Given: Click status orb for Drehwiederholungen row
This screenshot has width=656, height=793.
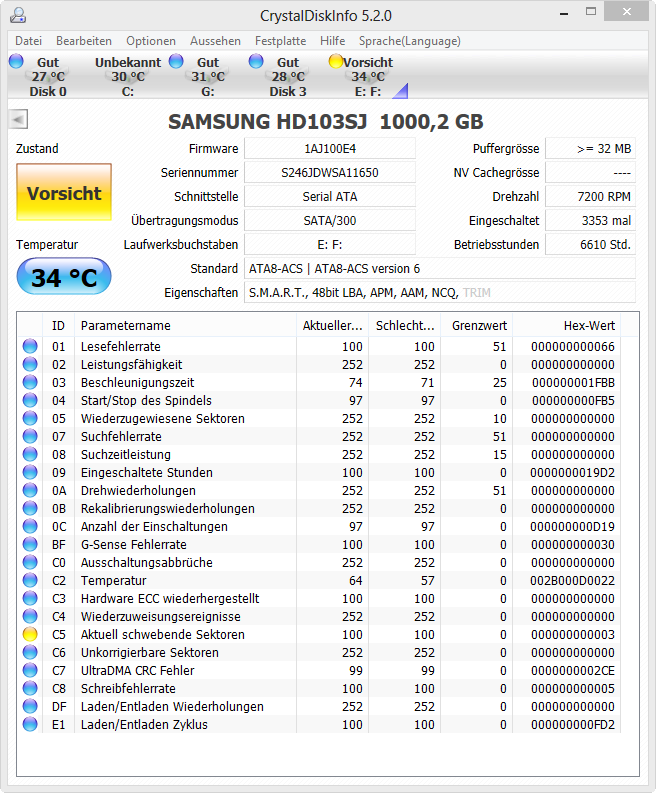Looking at the screenshot, I should tap(30, 490).
